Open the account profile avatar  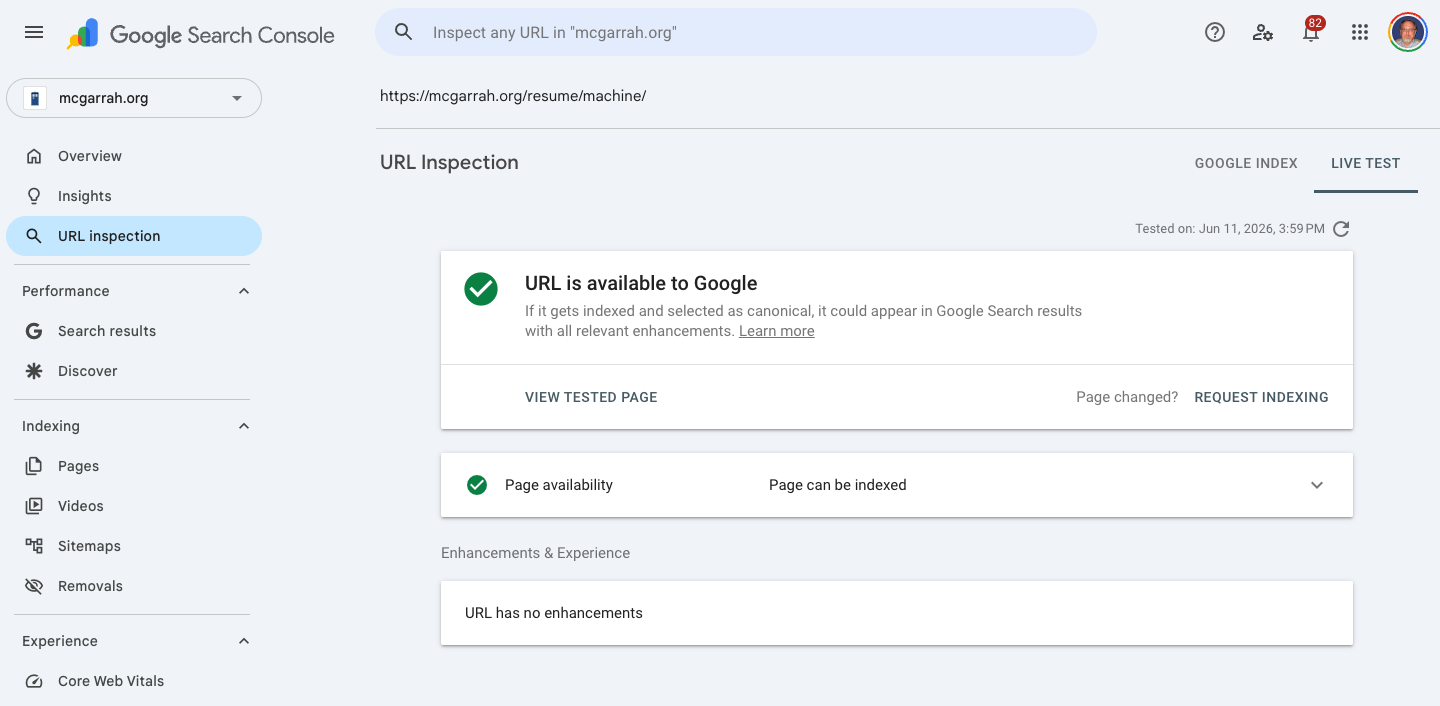click(1408, 32)
